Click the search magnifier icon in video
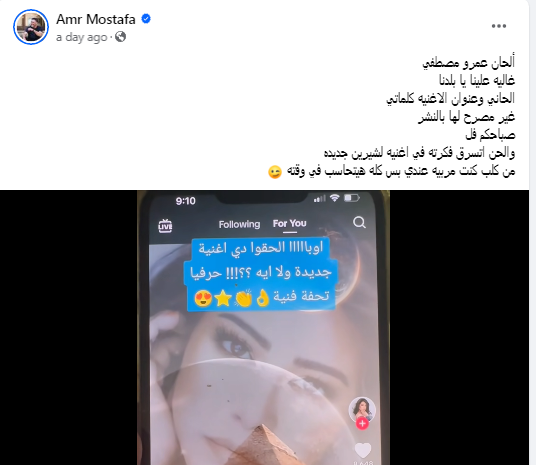This screenshot has height=465, width=536. coord(359,223)
